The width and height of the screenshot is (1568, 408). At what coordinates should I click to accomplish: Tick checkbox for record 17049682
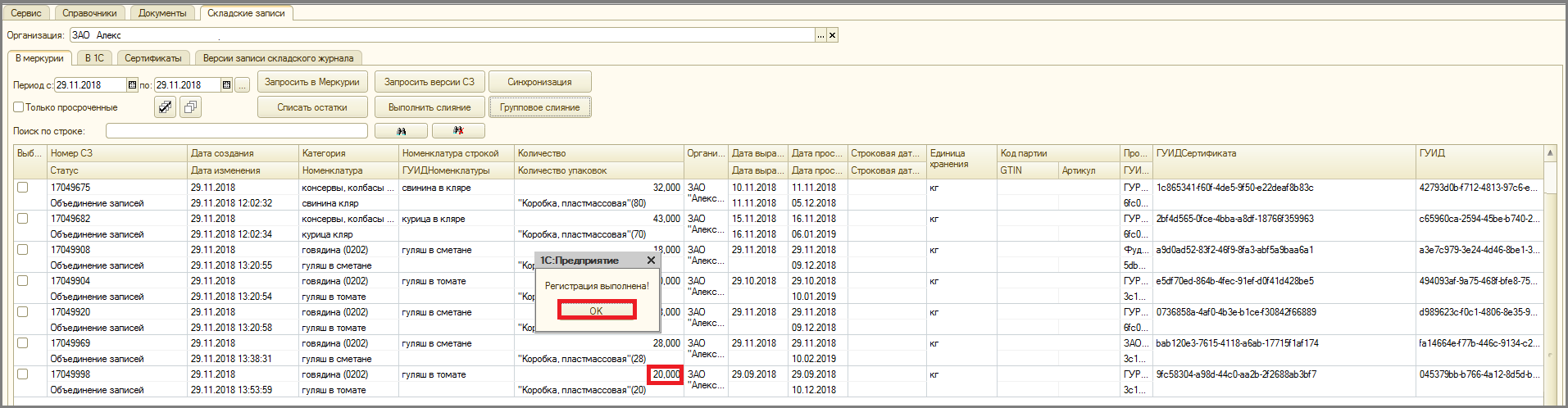tap(23, 219)
